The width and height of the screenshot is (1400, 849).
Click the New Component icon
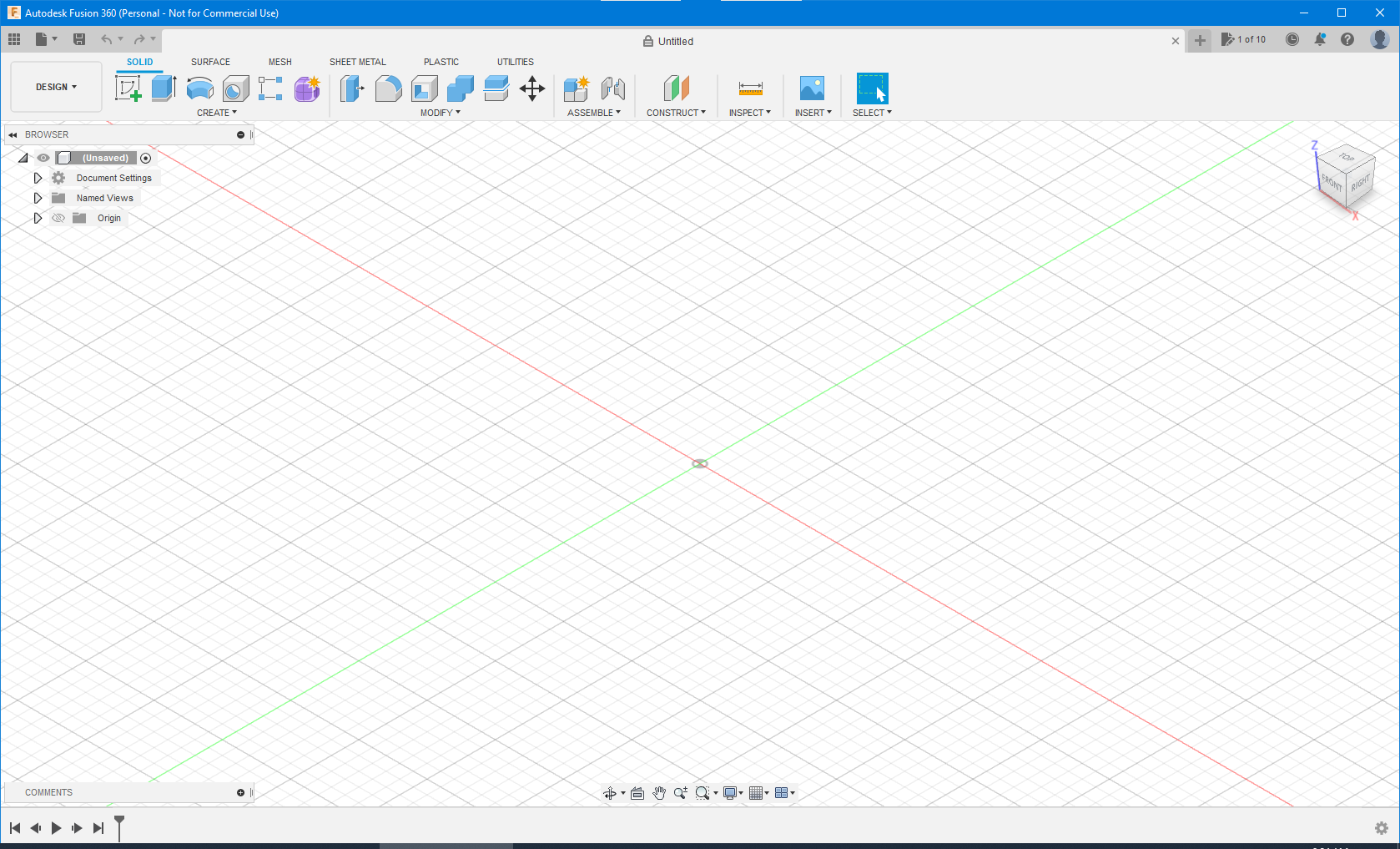[577, 88]
